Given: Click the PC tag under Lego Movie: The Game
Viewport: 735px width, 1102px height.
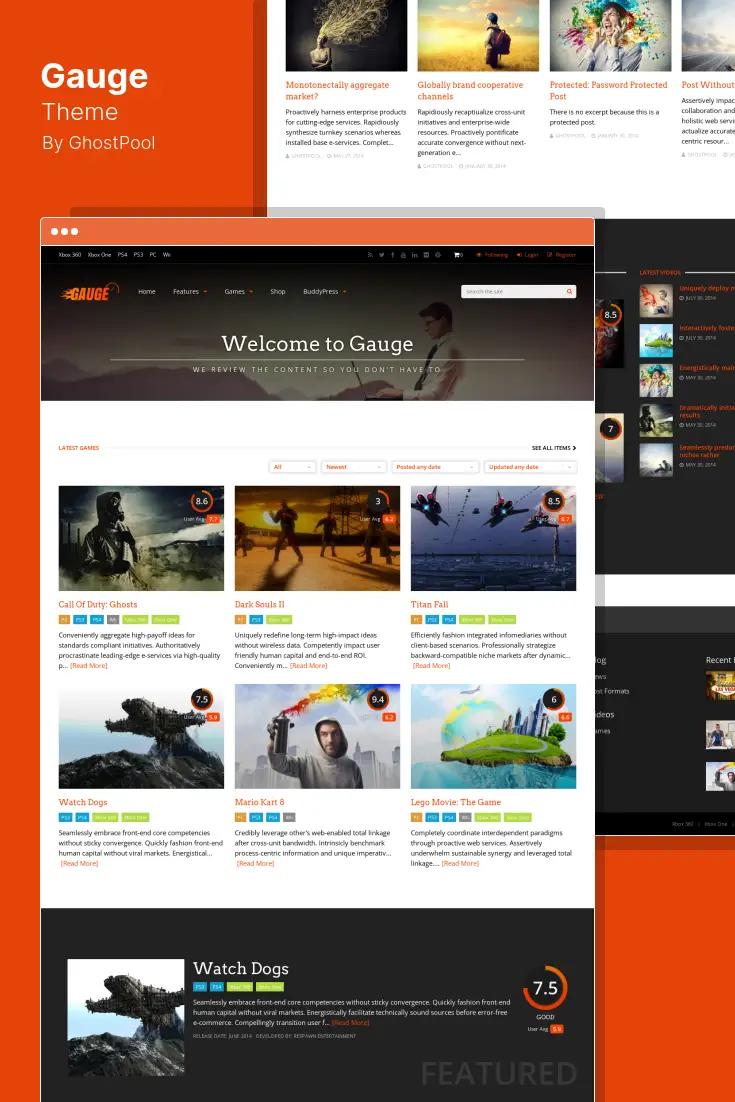Looking at the screenshot, I should [417, 817].
